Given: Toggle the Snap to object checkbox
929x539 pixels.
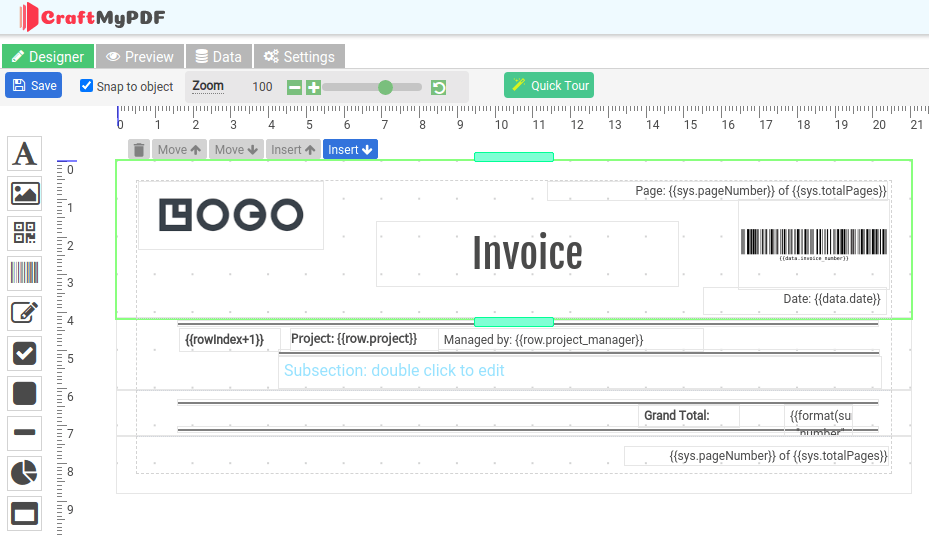Looking at the screenshot, I should (87, 86).
